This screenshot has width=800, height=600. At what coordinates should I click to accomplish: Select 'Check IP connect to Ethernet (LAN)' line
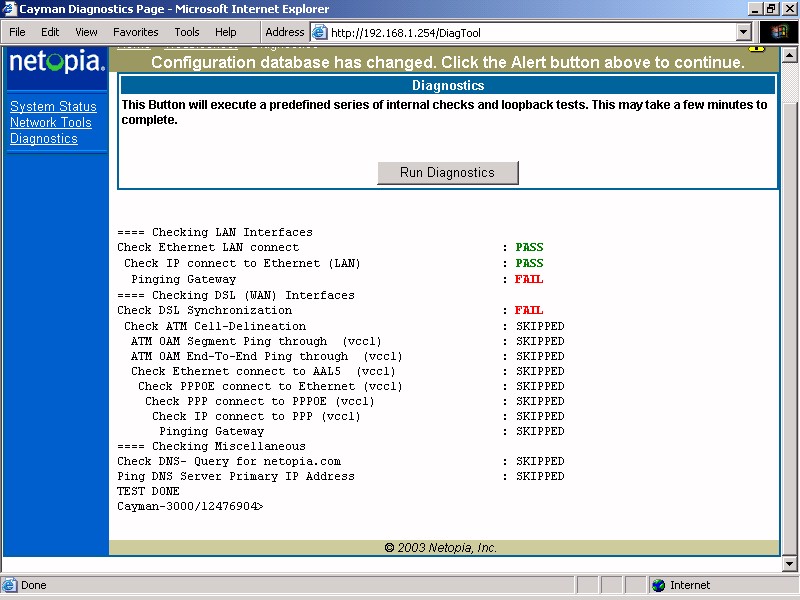(x=242, y=263)
